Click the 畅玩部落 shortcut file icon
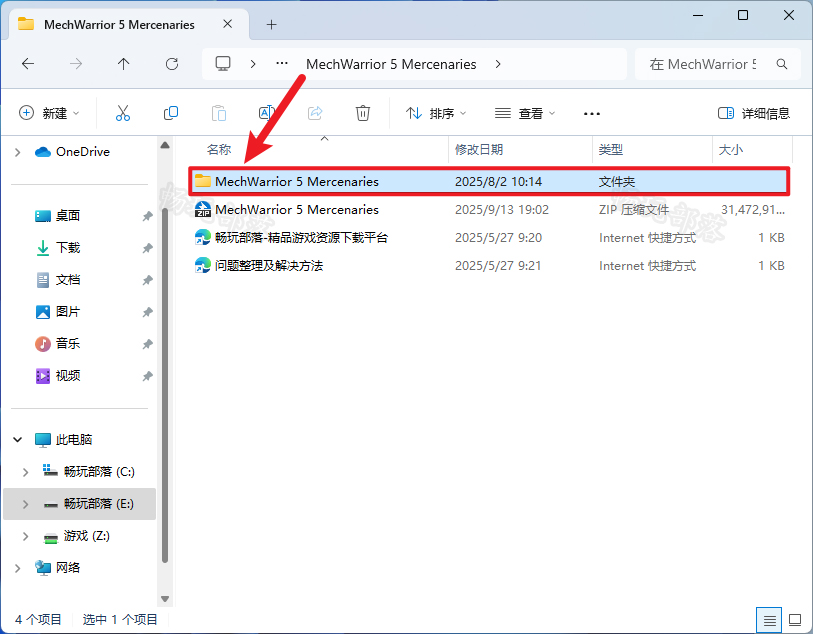 (203, 237)
